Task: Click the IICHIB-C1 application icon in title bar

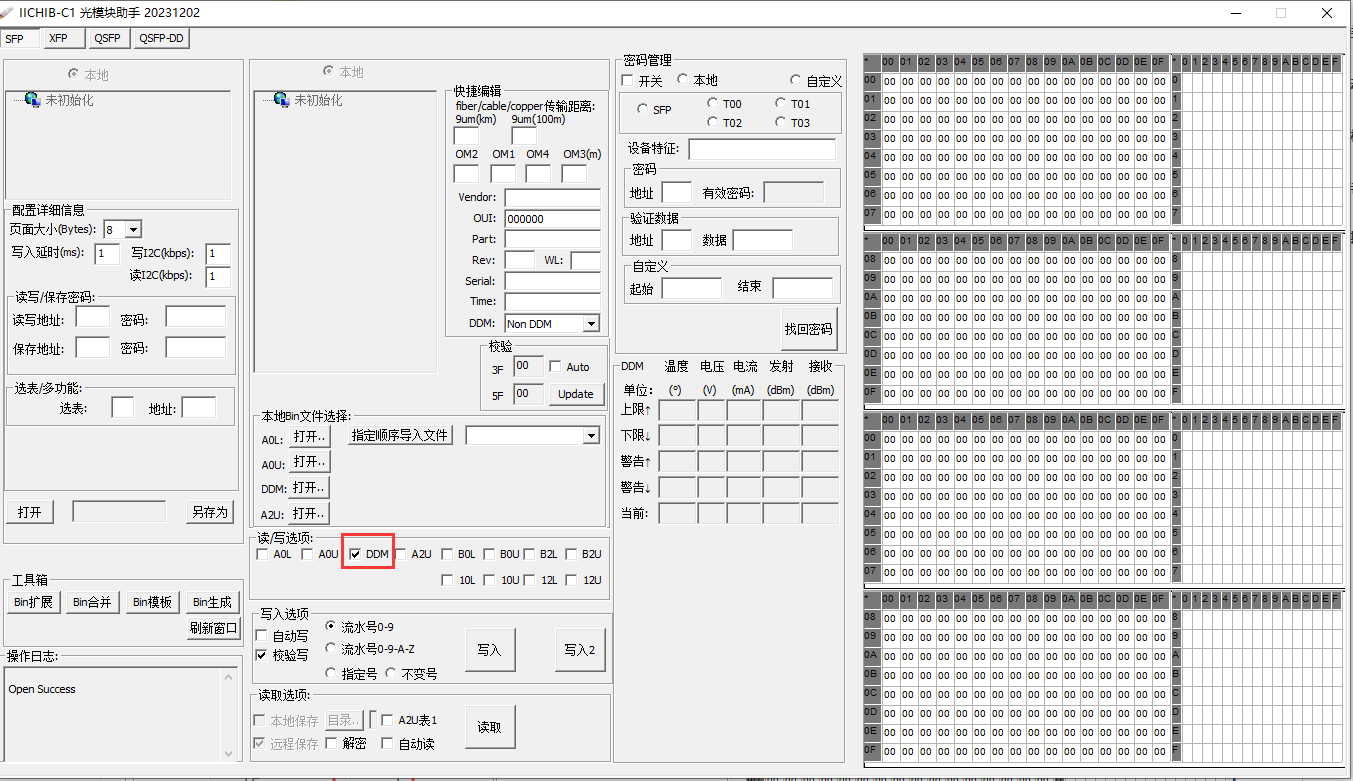Action: [10, 13]
